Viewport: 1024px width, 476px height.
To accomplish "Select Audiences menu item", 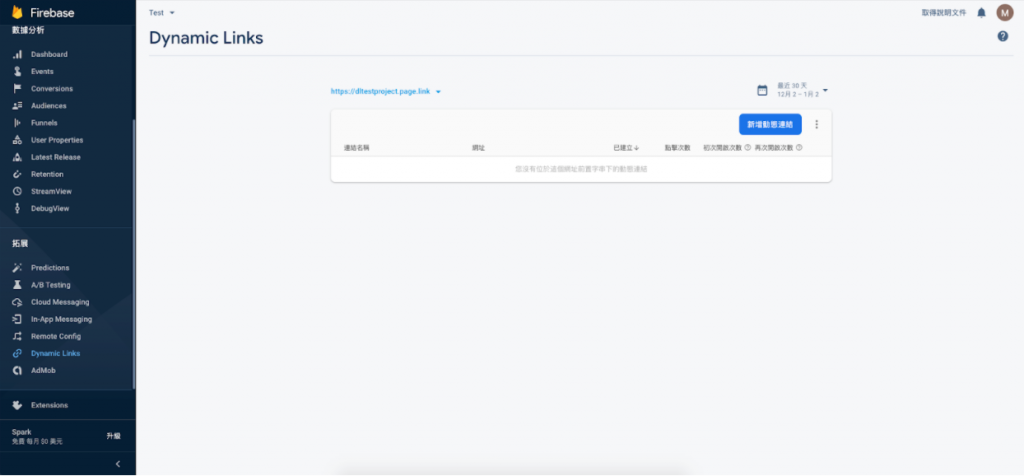I will click(49, 106).
